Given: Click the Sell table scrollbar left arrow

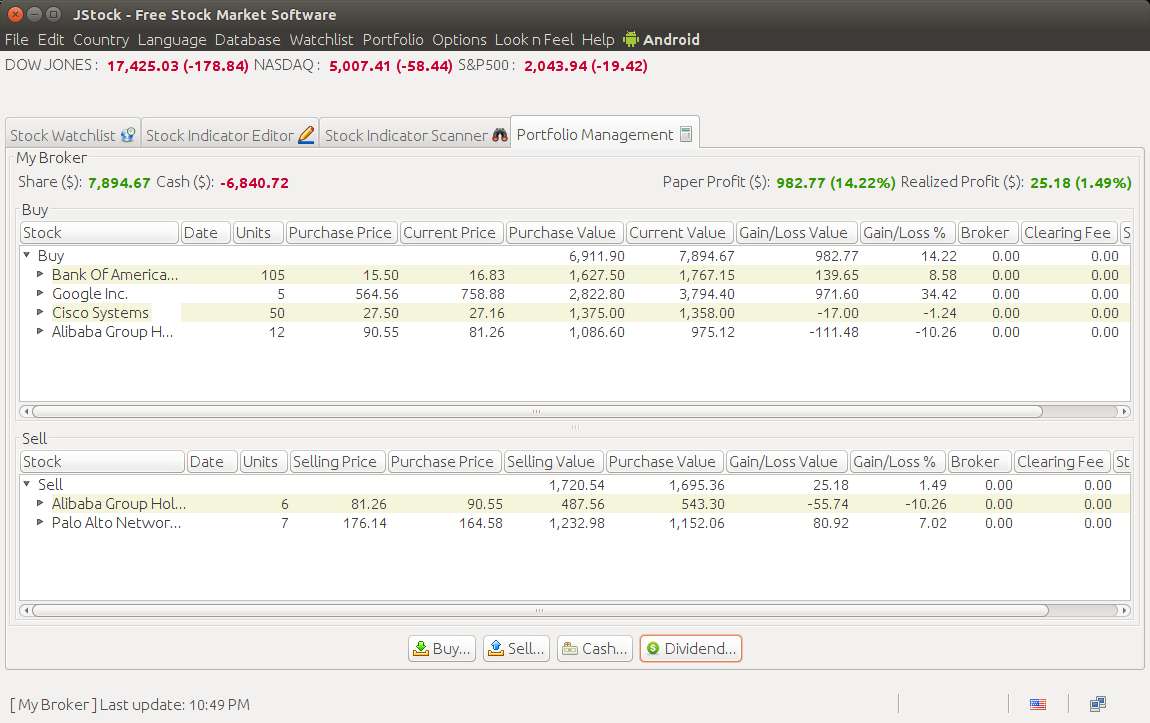Looking at the screenshot, I should pyautogui.click(x=26, y=610).
